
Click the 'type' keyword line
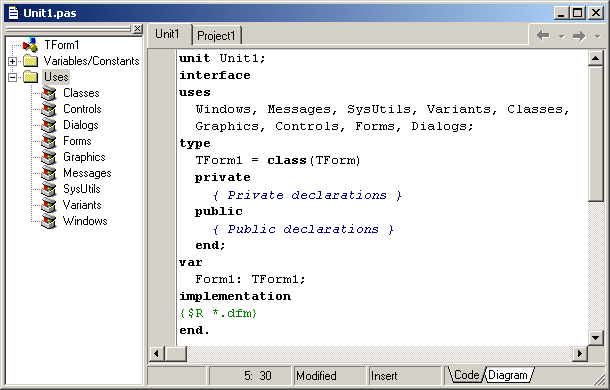(x=195, y=144)
